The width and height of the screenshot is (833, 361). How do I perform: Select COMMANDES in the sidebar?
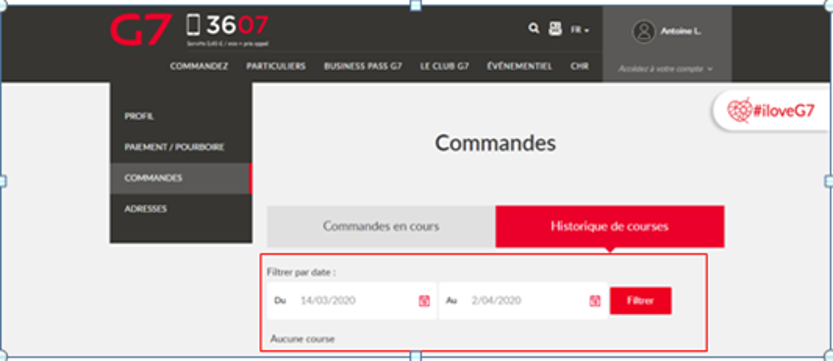tap(181, 178)
